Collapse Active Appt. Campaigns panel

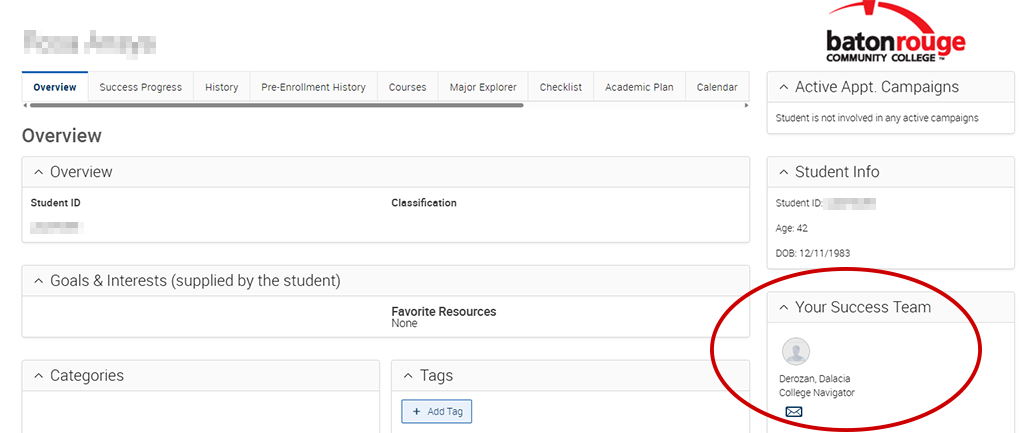(783, 88)
